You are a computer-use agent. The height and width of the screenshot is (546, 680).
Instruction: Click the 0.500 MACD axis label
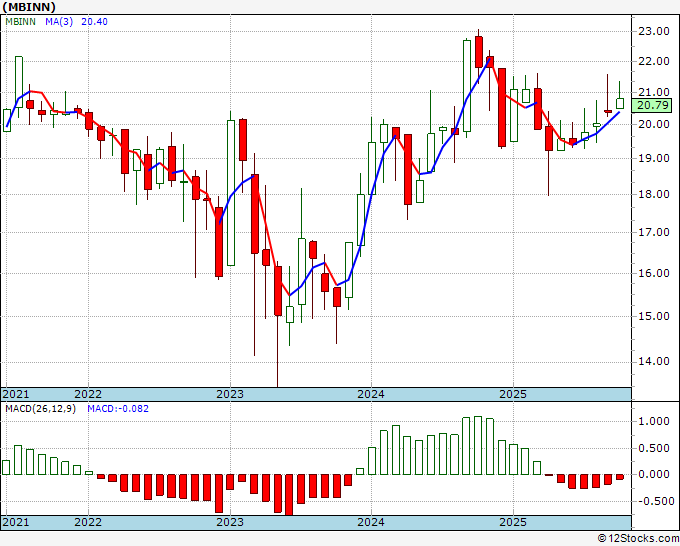pos(654,448)
